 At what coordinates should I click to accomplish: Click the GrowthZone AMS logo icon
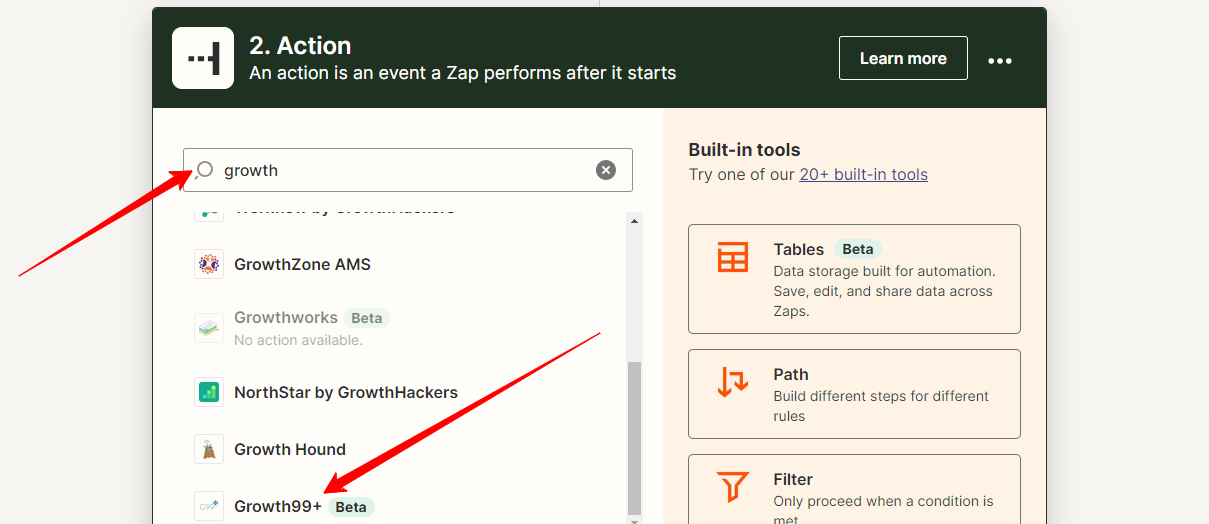tap(209, 264)
